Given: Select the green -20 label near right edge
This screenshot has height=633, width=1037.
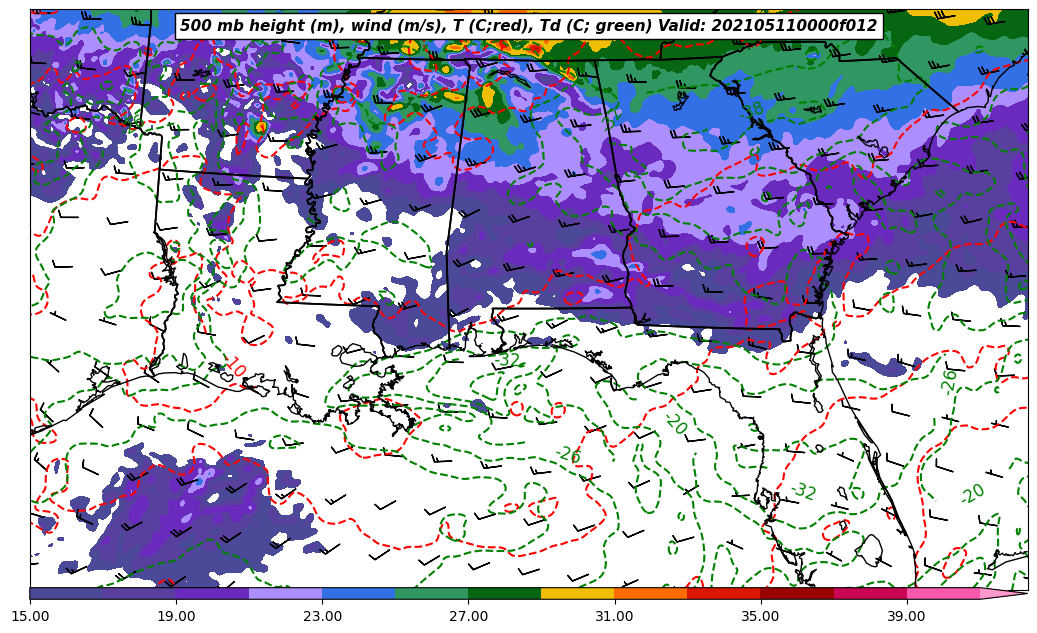Looking at the screenshot, I should point(972,493).
